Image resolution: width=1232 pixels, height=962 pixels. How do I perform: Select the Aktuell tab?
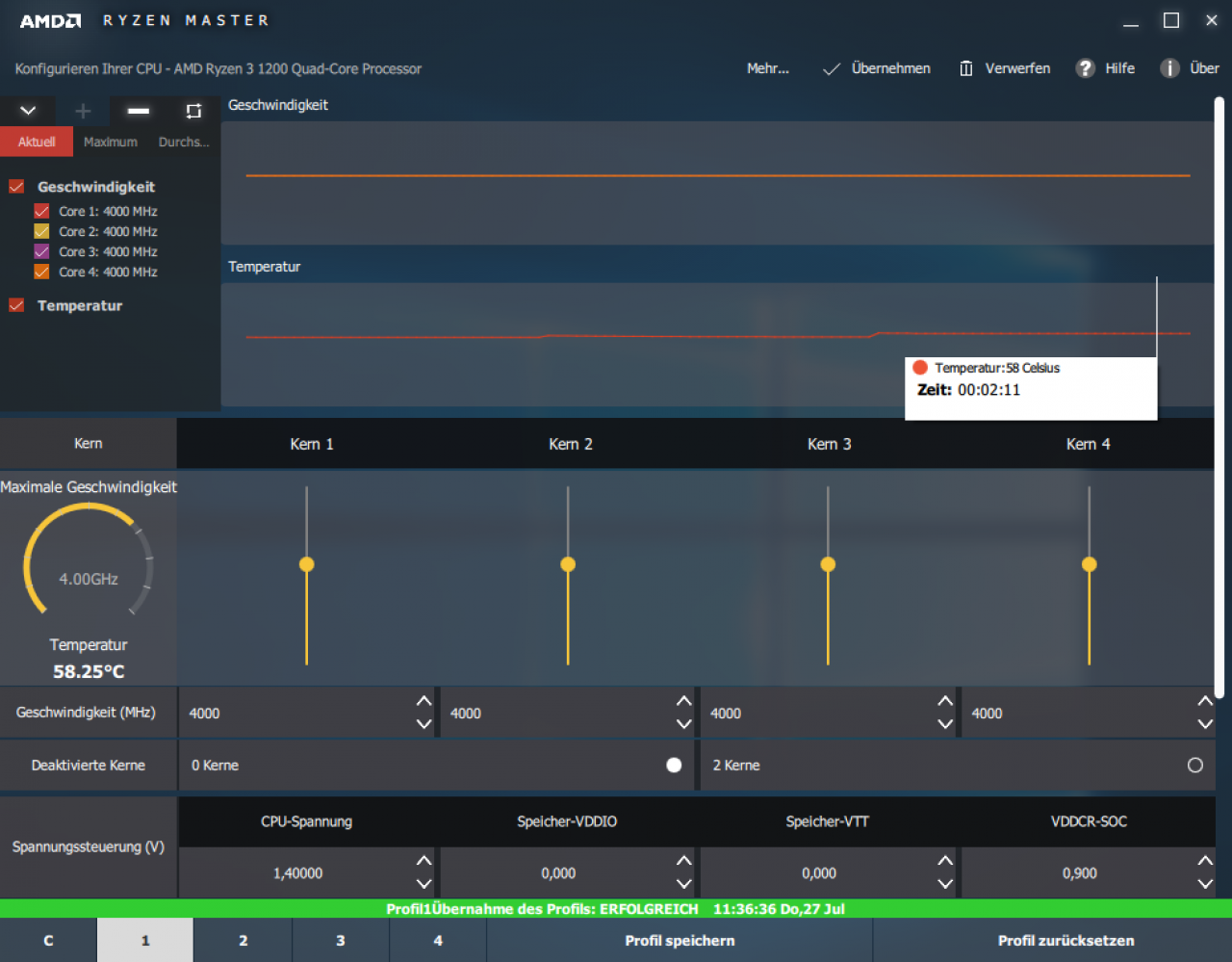(x=37, y=142)
